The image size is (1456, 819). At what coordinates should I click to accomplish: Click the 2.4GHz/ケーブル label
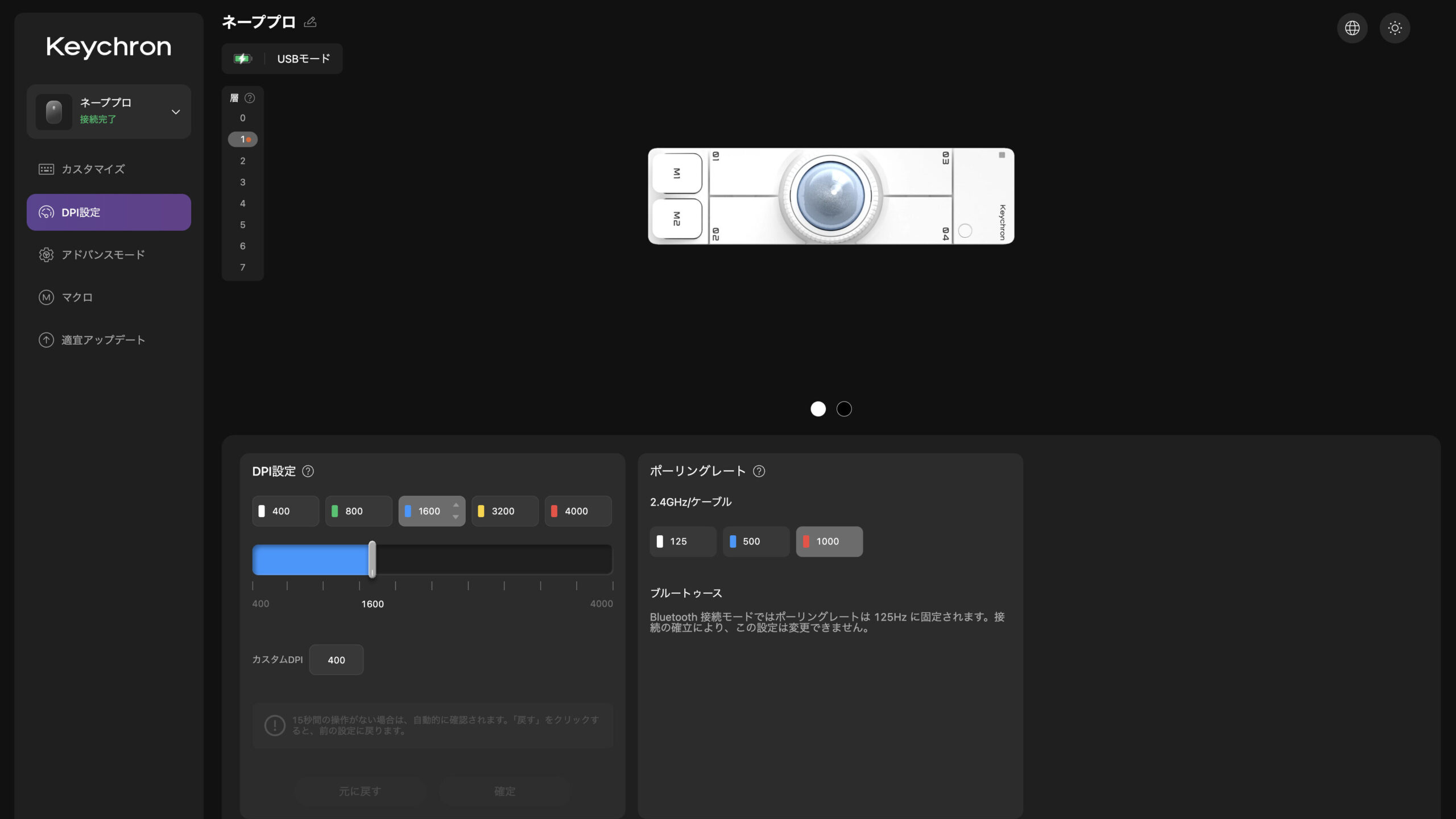click(x=691, y=502)
